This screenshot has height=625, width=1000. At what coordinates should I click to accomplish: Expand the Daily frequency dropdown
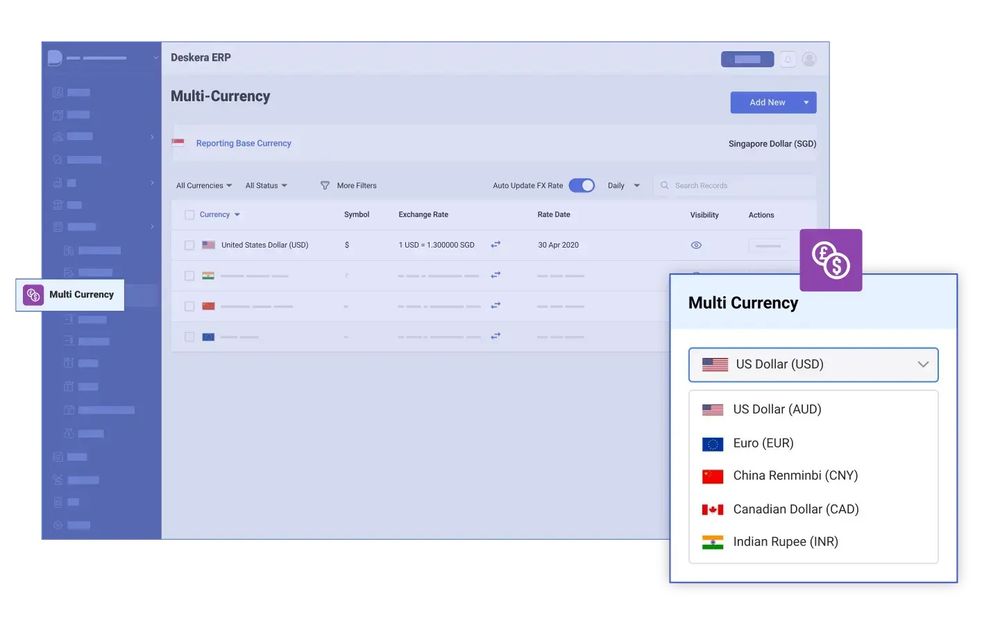[x=621, y=185]
